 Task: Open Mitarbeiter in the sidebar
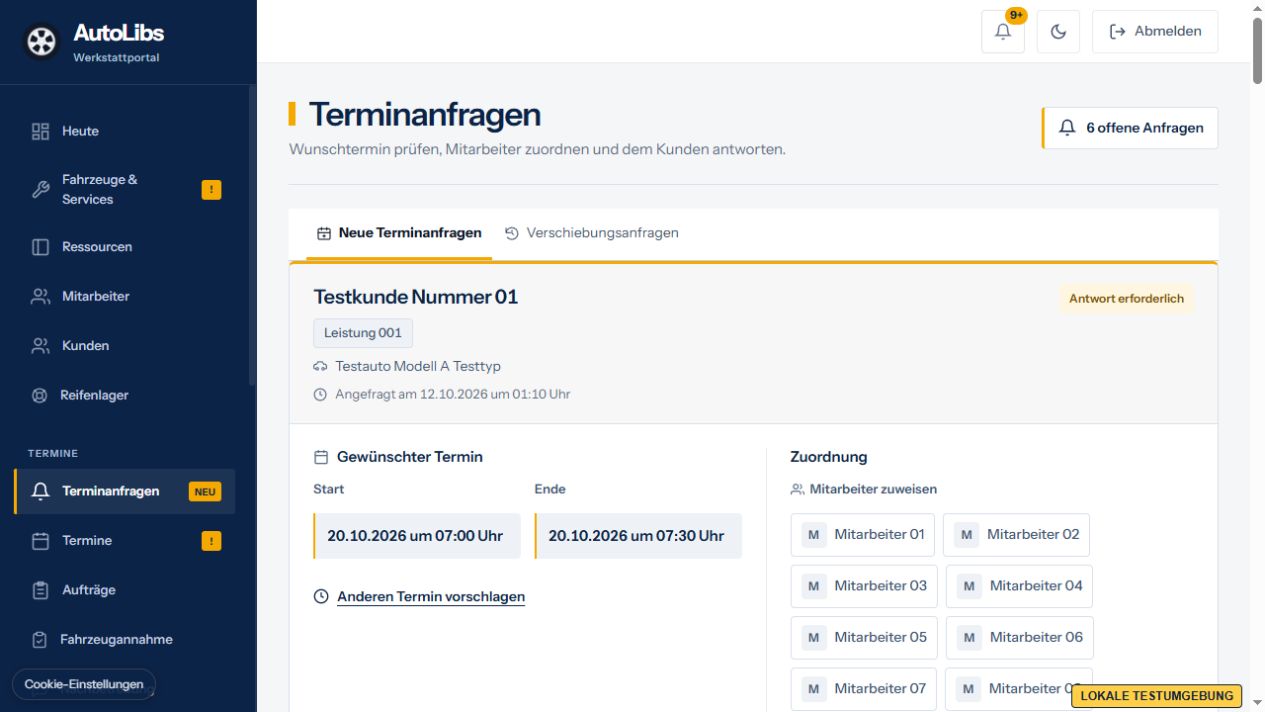pos(124,296)
